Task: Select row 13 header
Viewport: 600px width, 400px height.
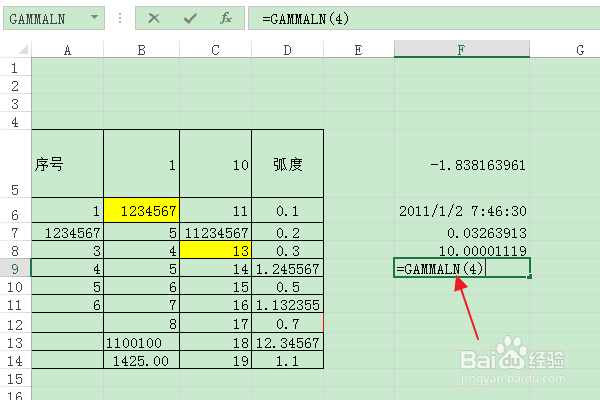Action: (x=15, y=342)
